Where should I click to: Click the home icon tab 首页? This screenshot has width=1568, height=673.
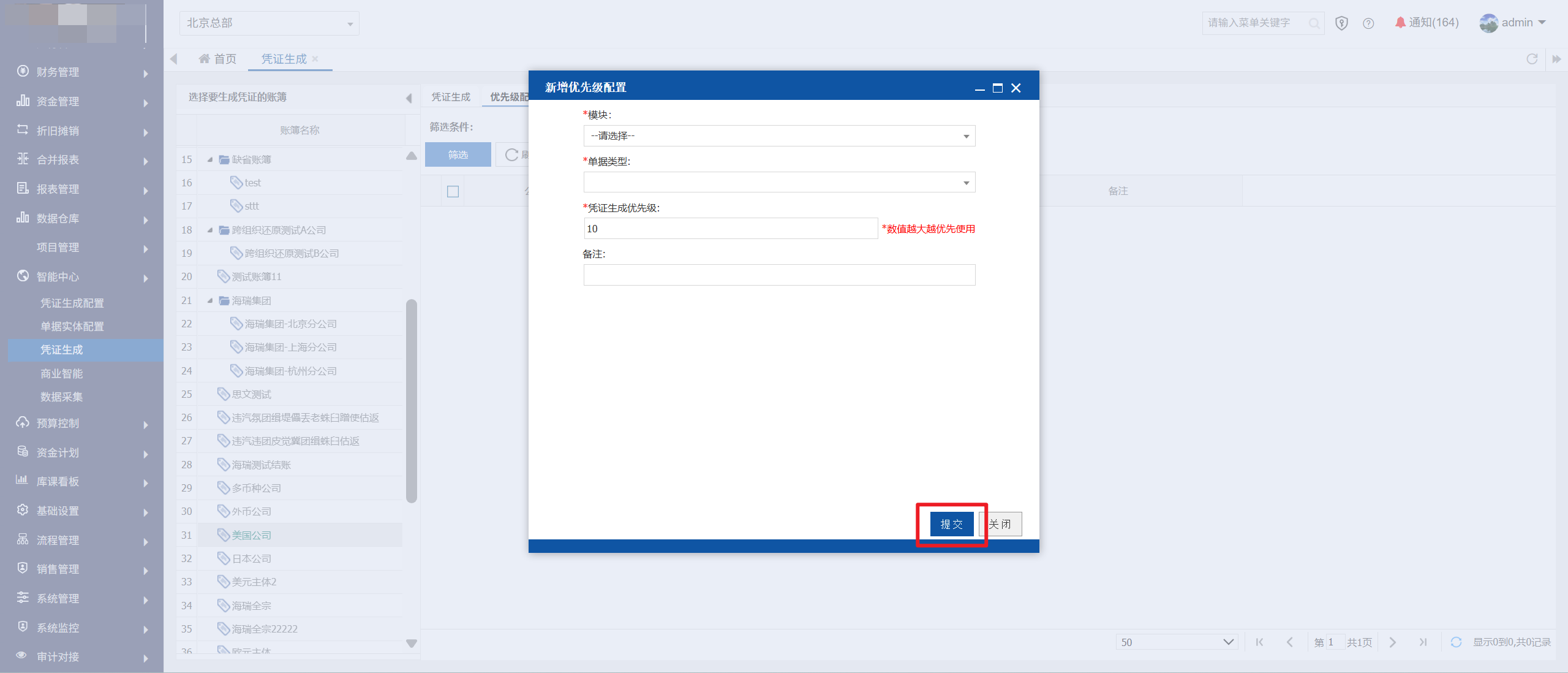217,59
